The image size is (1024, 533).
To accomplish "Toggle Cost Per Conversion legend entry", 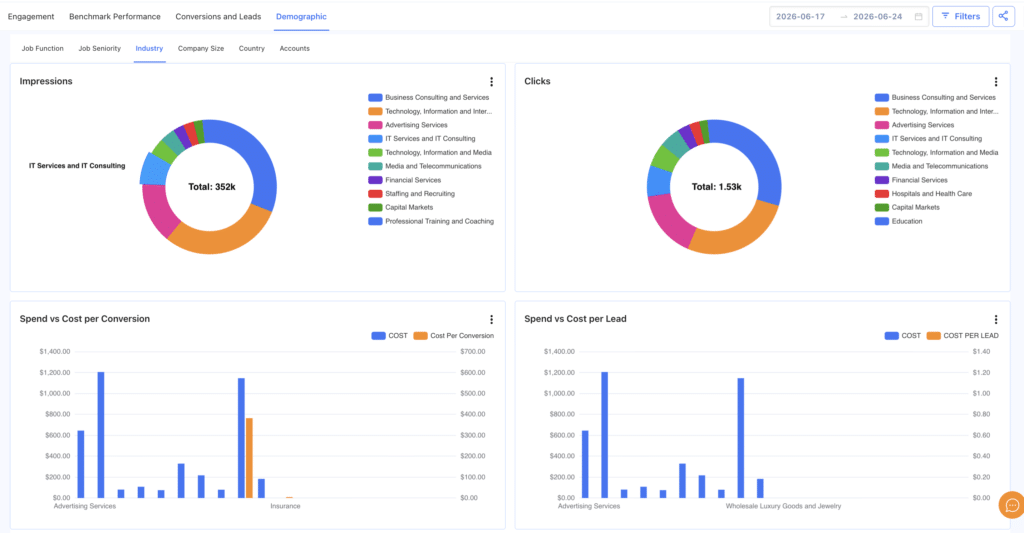I will click(x=454, y=336).
